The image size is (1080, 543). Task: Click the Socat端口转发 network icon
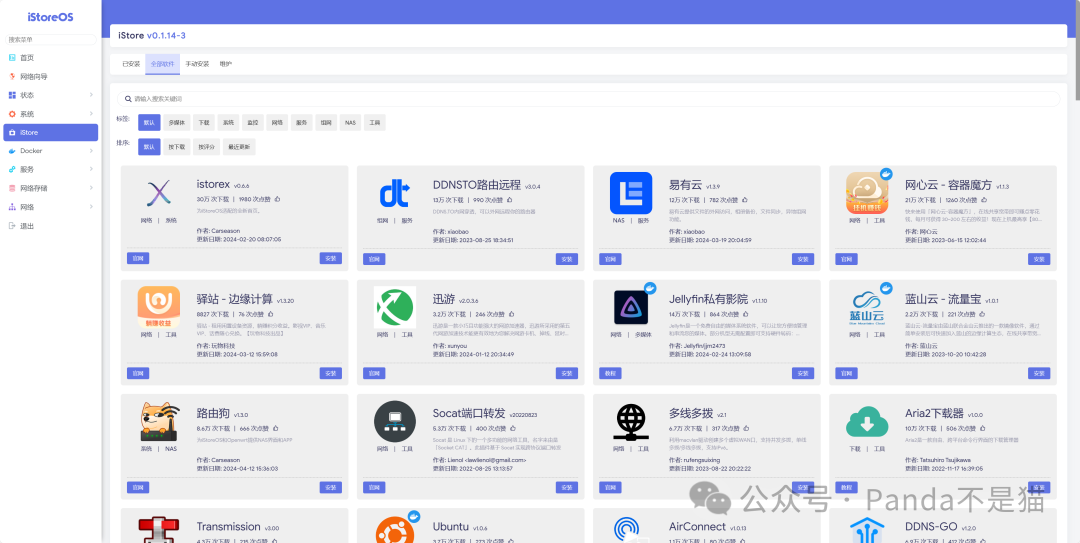[x=395, y=421]
